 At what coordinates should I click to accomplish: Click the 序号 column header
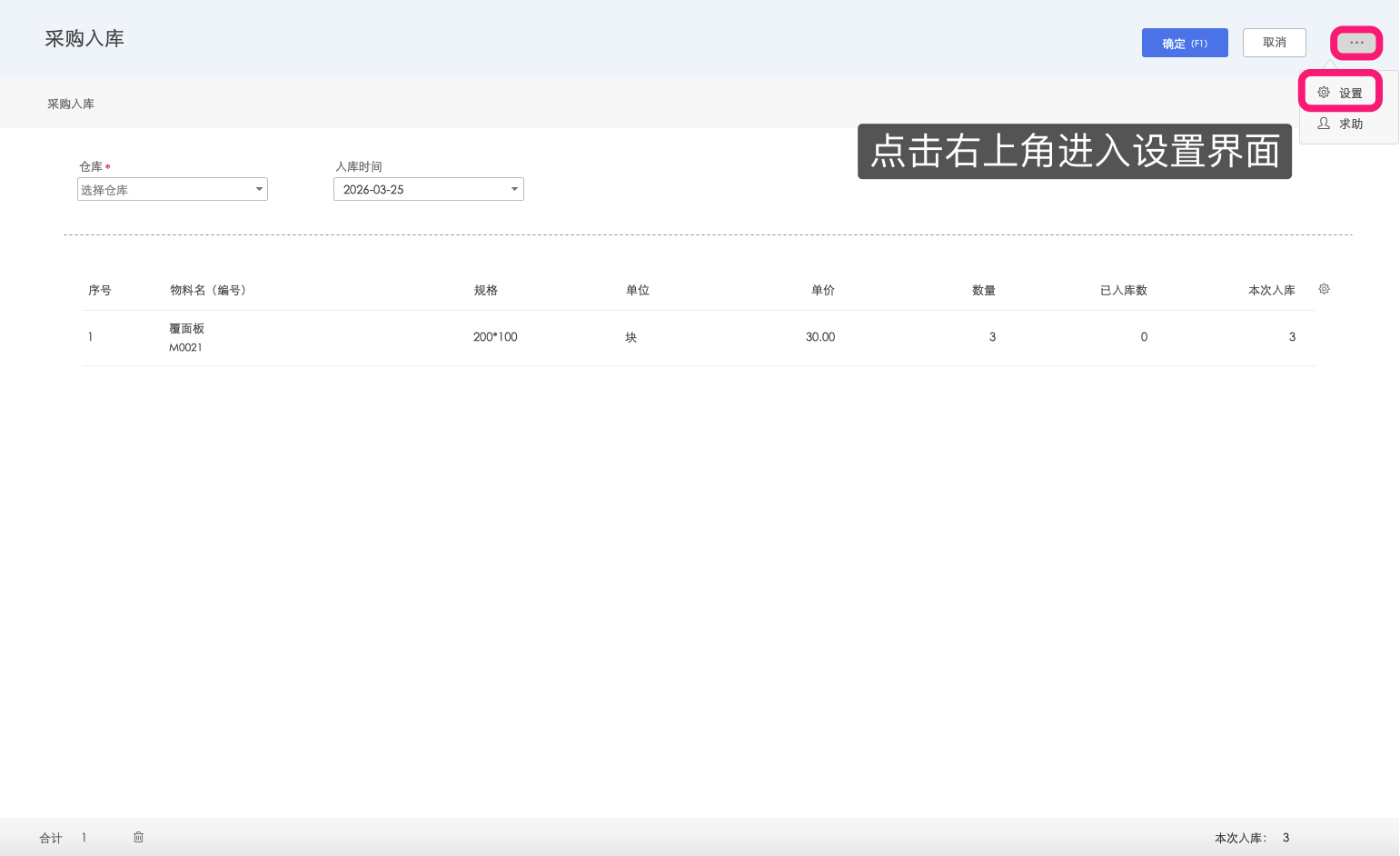(100, 290)
